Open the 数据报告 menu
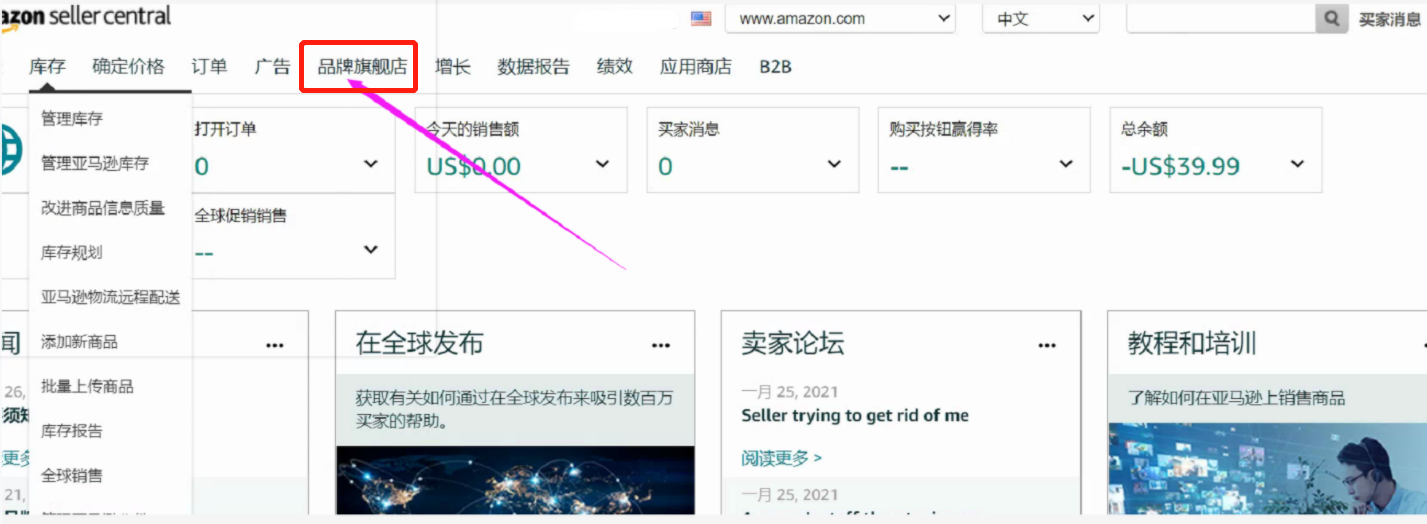 click(x=533, y=66)
